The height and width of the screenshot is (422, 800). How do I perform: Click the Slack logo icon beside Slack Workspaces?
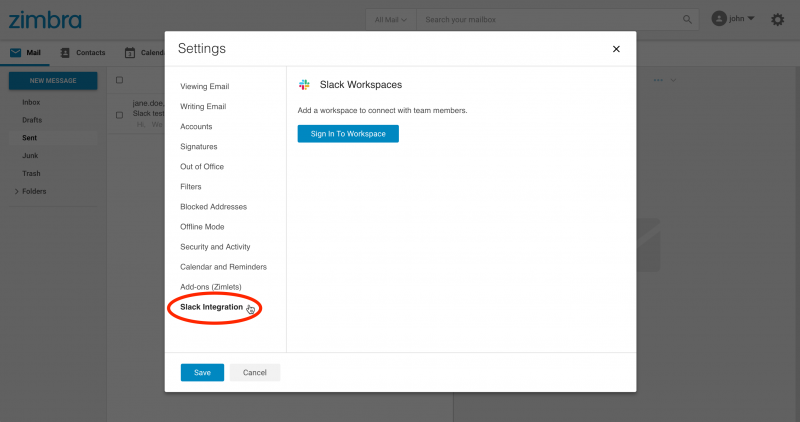click(304, 85)
